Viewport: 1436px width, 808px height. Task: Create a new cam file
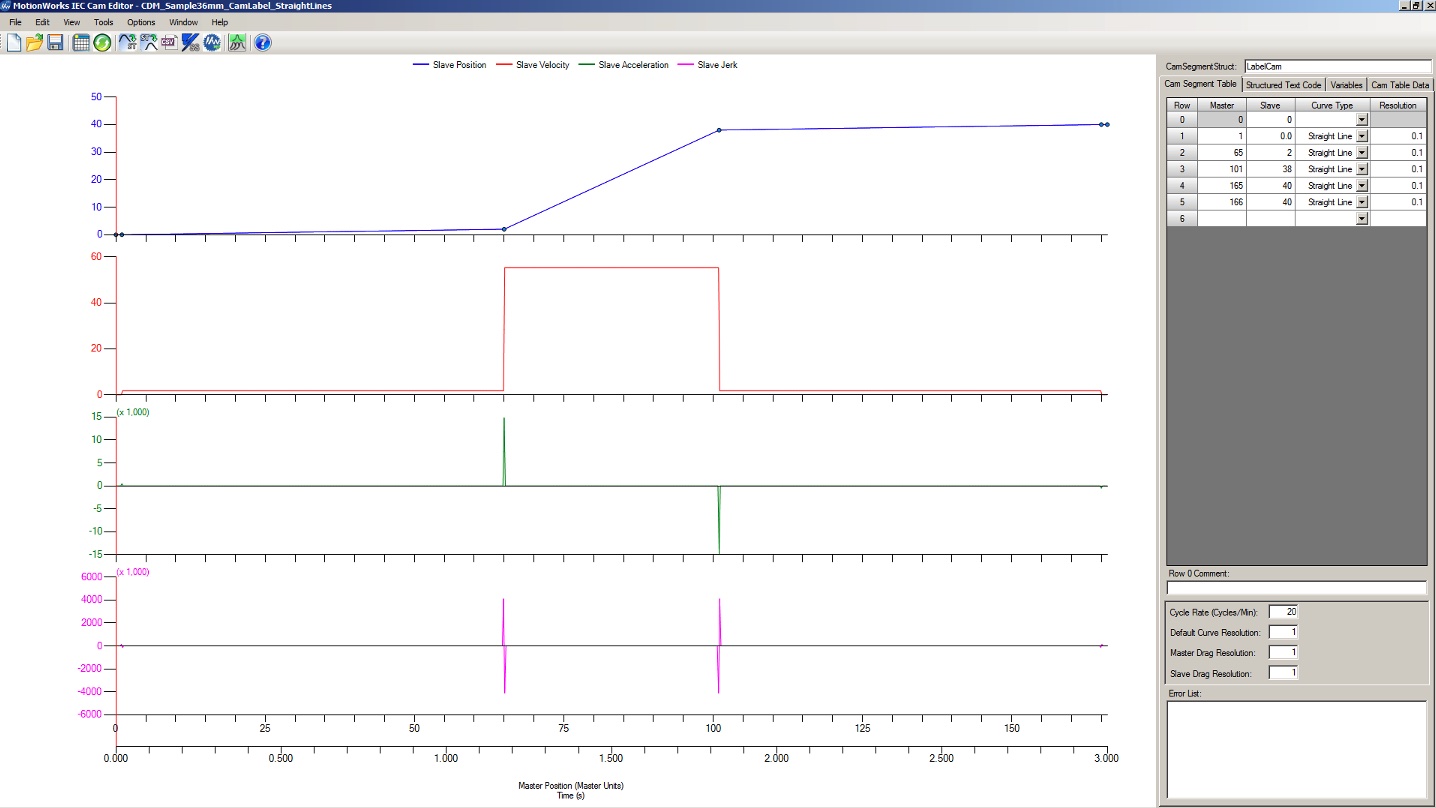[14, 42]
